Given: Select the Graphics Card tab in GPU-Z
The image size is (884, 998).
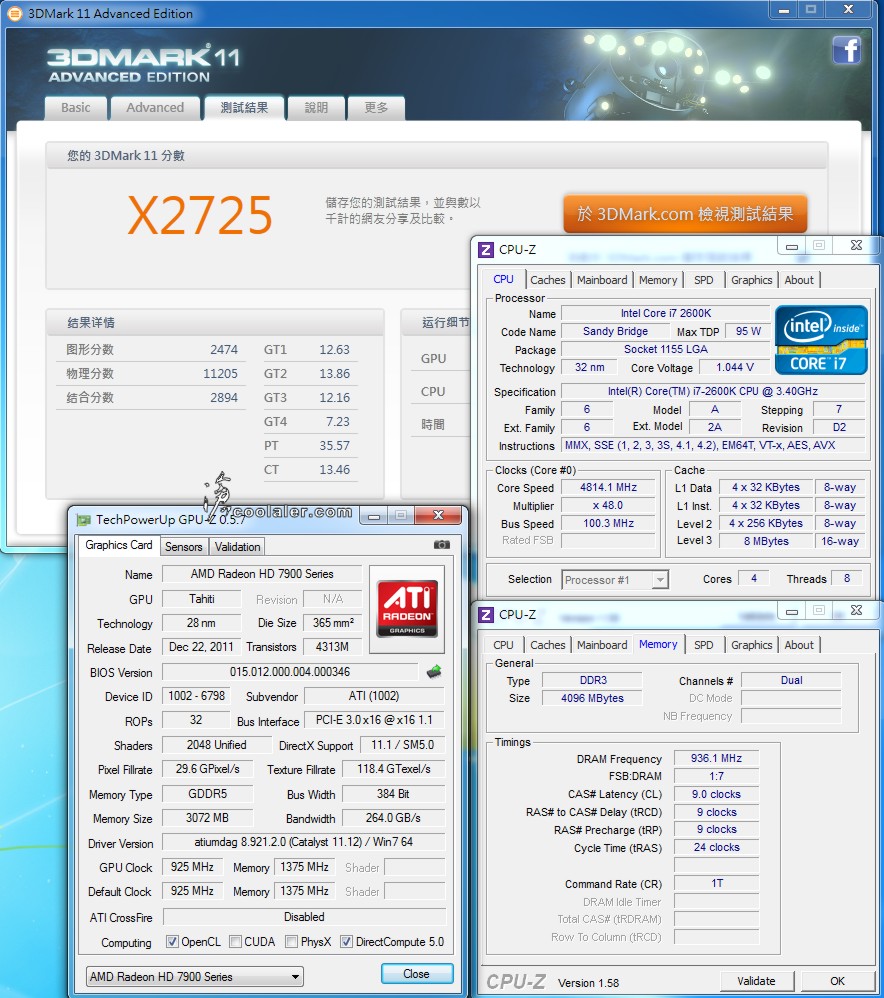Looking at the screenshot, I should click(x=119, y=545).
